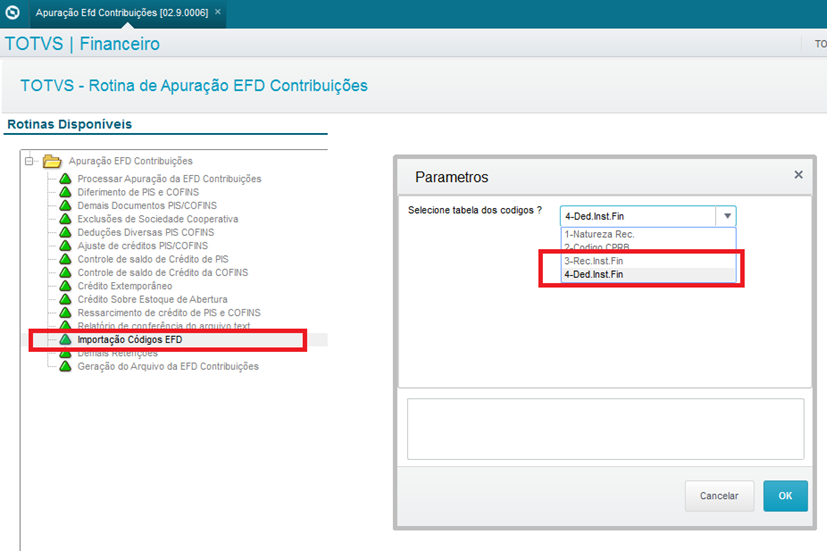Select Importação Códigos EFD routine
Viewport: 827px width, 551px height.
pos(130,340)
